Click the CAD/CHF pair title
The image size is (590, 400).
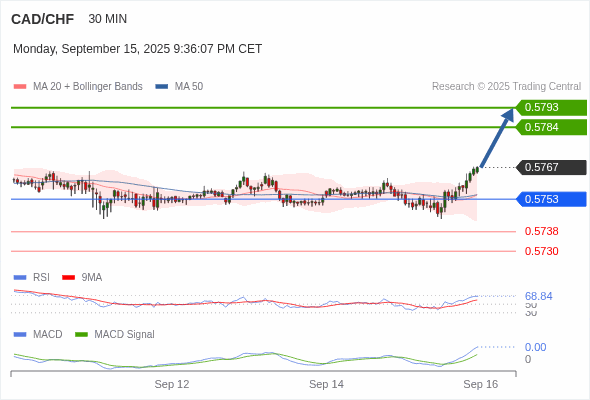pyautogui.click(x=43, y=19)
